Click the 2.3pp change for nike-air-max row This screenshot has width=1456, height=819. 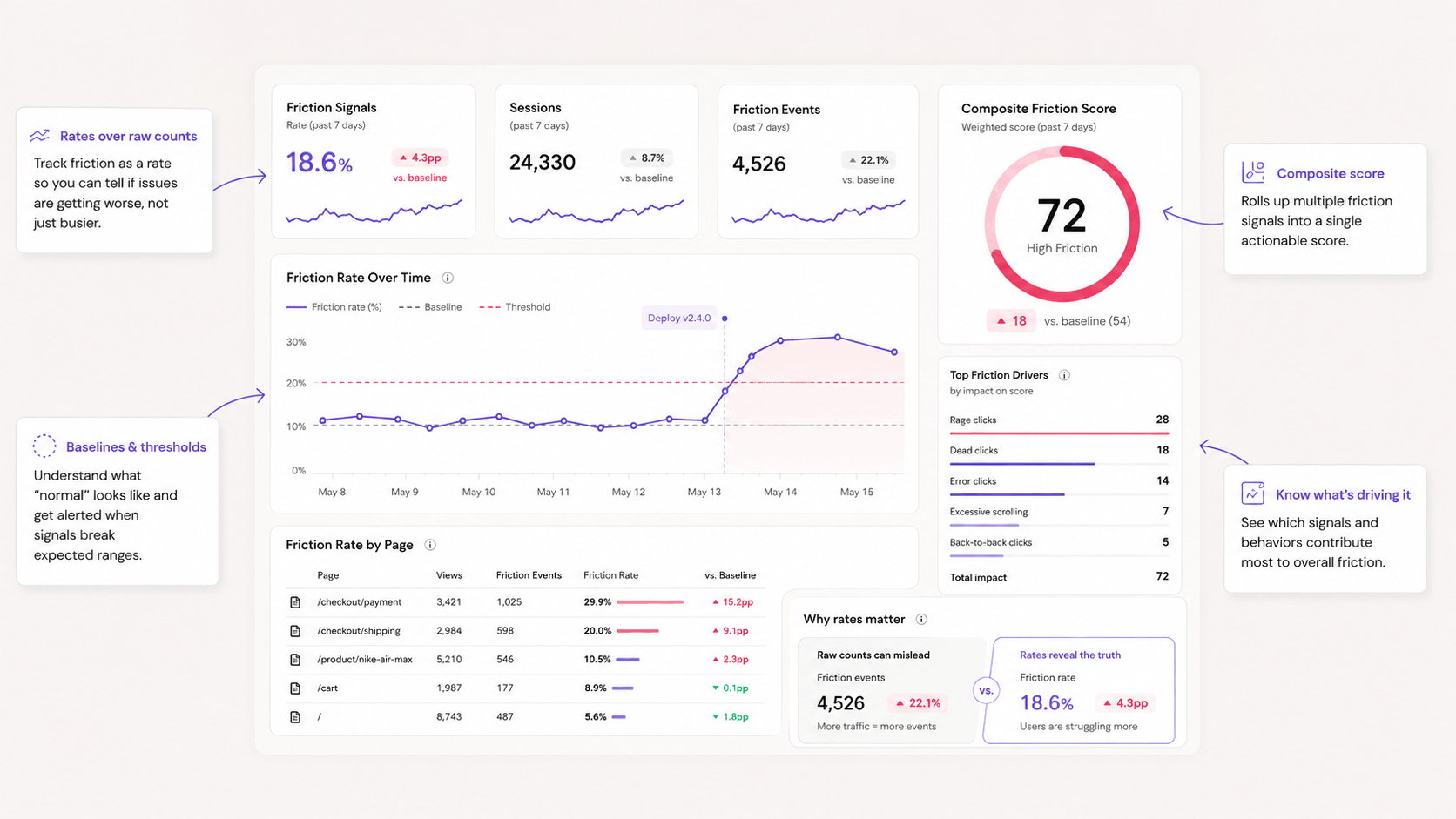click(x=731, y=660)
